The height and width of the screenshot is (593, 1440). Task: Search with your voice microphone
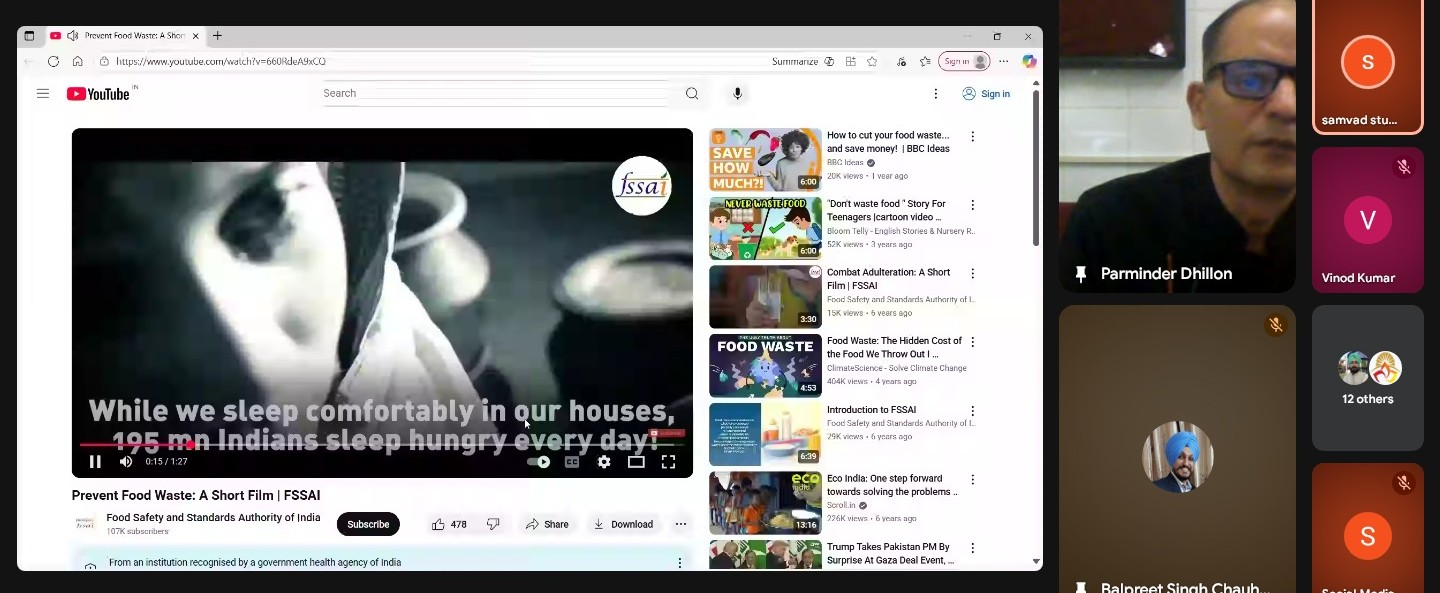point(737,93)
